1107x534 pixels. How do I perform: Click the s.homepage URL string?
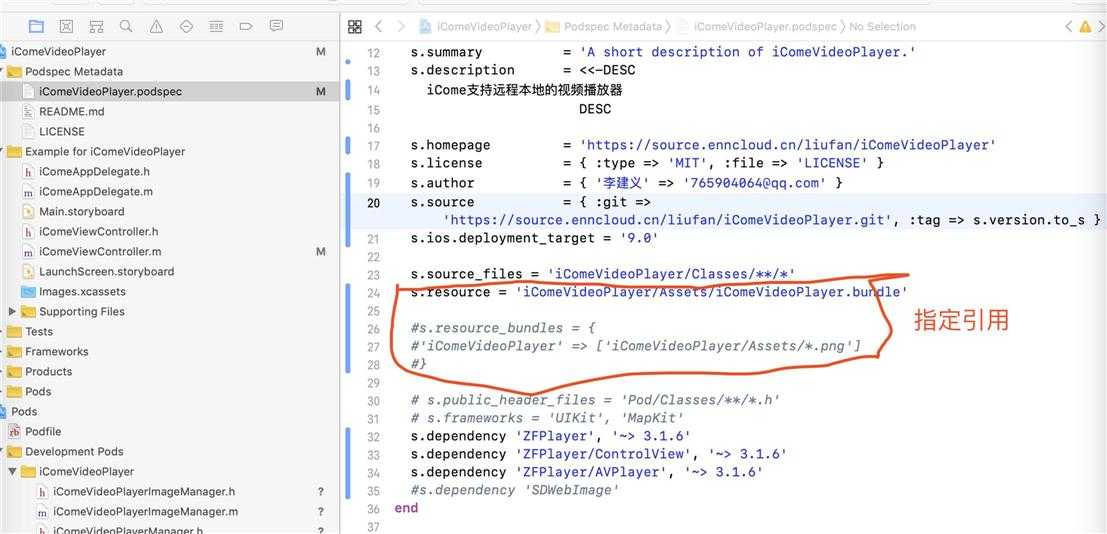(x=788, y=145)
